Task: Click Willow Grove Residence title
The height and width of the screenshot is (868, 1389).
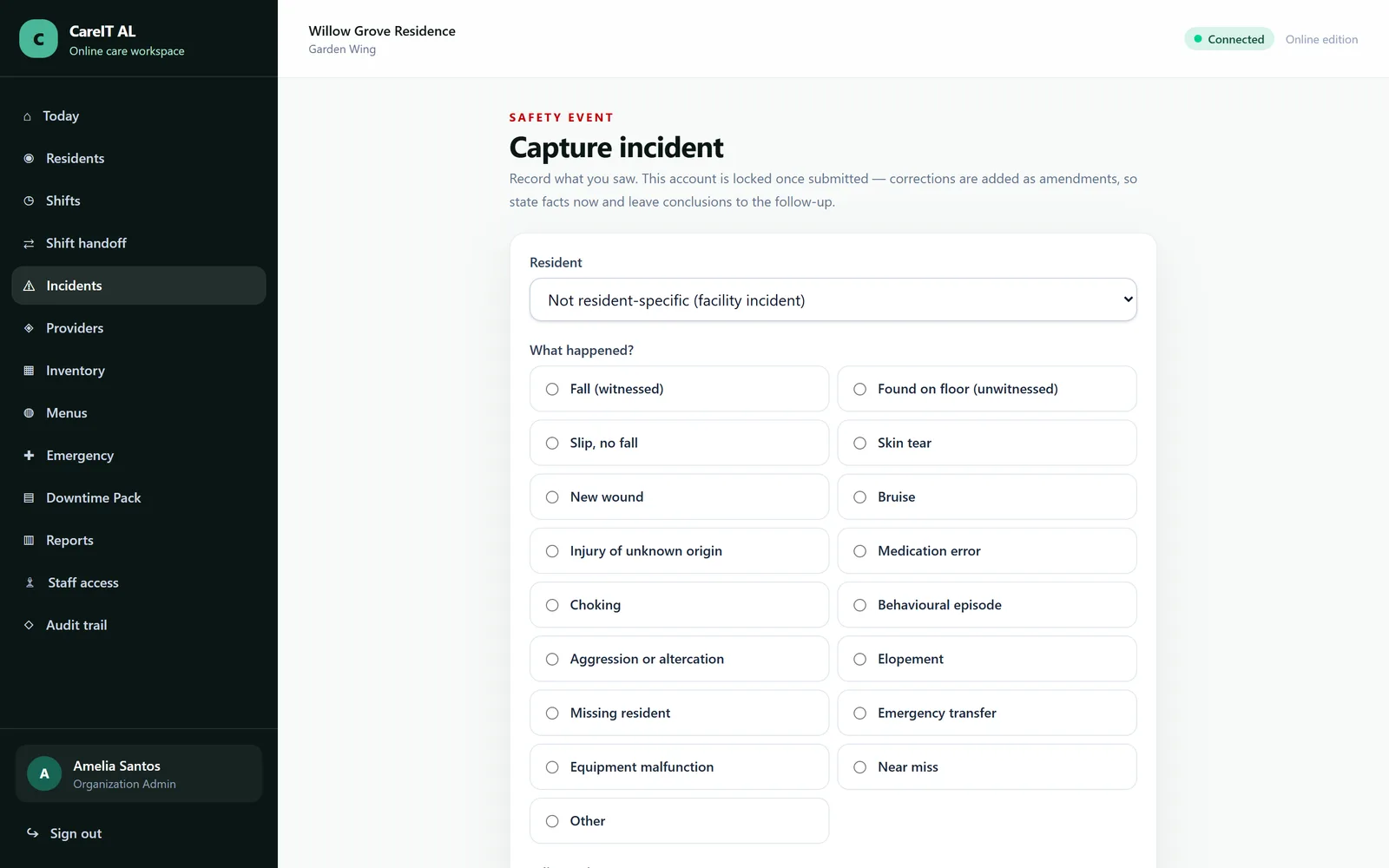Action: pyautogui.click(x=382, y=30)
